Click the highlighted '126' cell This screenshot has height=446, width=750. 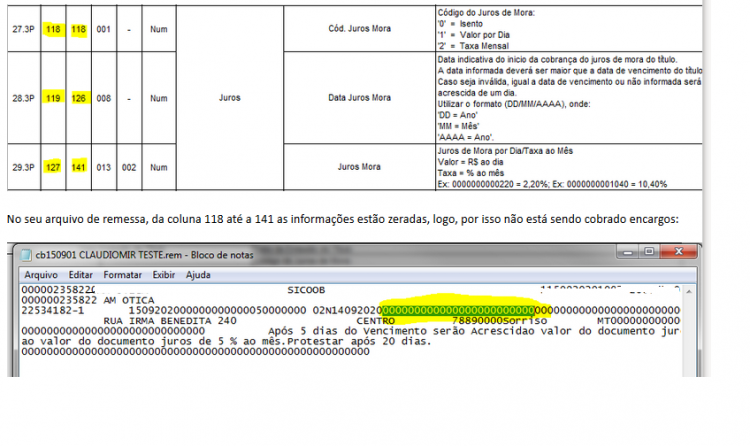(78, 98)
